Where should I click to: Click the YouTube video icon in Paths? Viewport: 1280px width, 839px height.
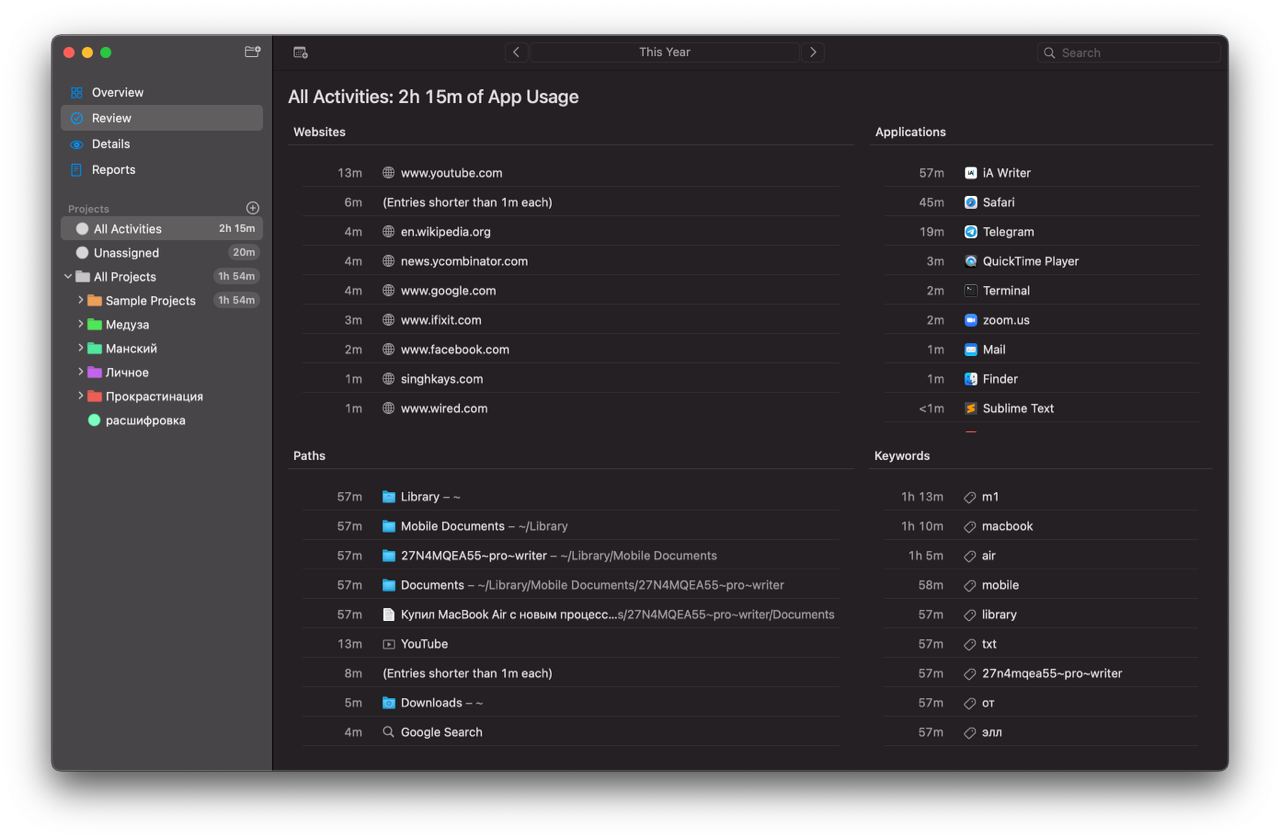pyautogui.click(x=389, y=644)
